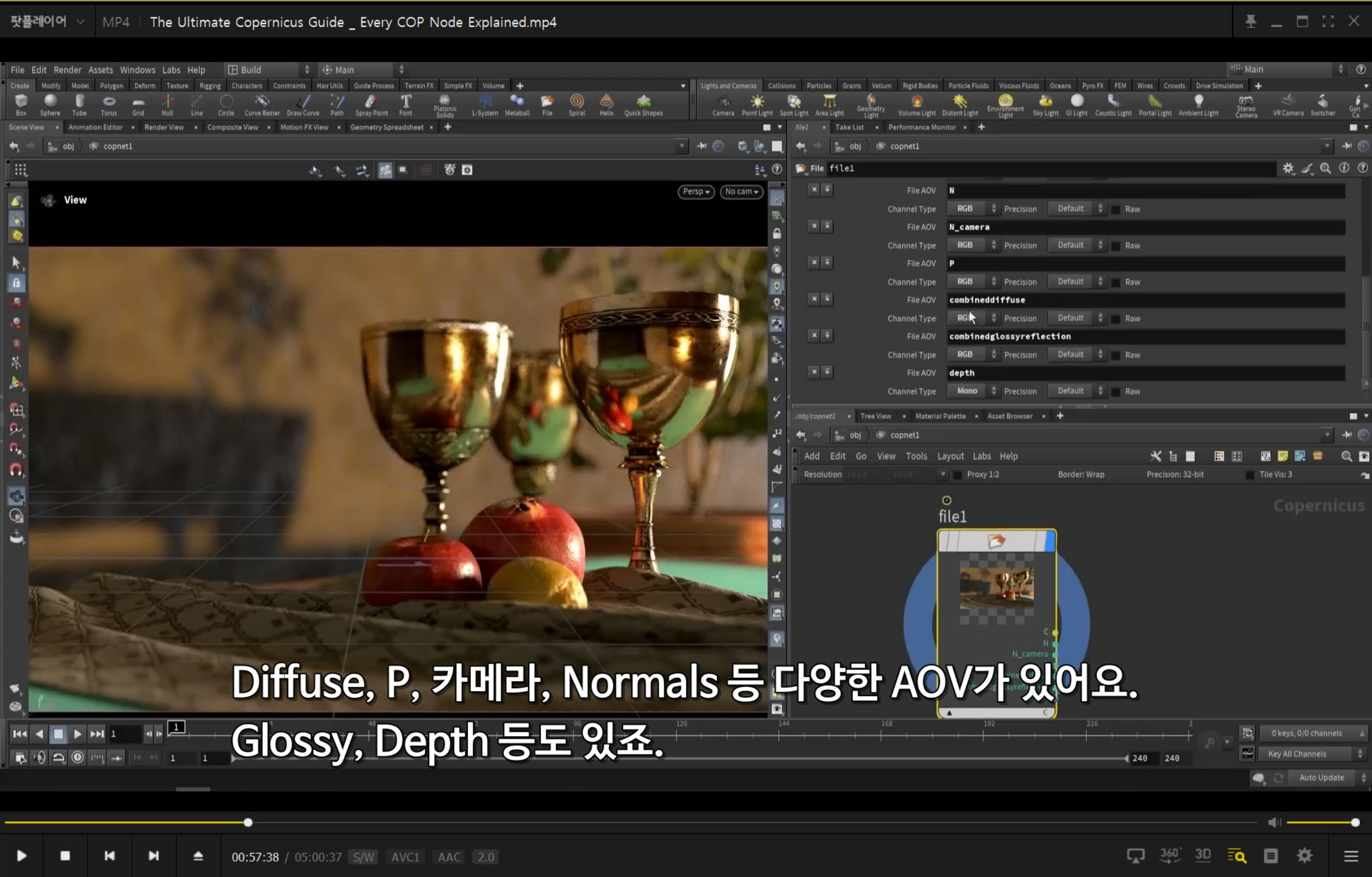The width and height of the screenshot is (1372, 877).
Task: Stop playback in the video player
Action: coord(65,856)
